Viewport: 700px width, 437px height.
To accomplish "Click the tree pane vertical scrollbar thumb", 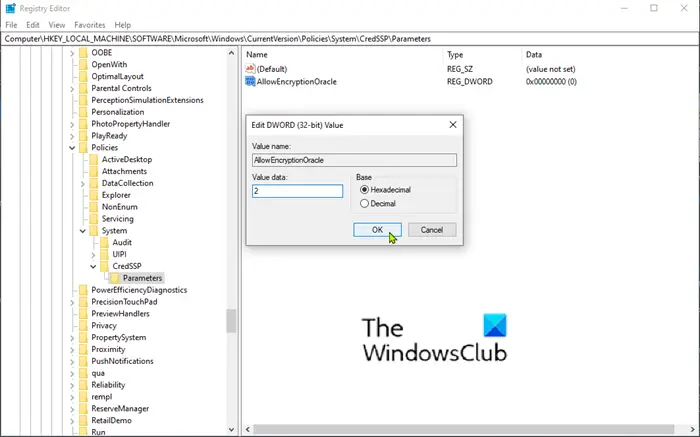I will (231, 321).
